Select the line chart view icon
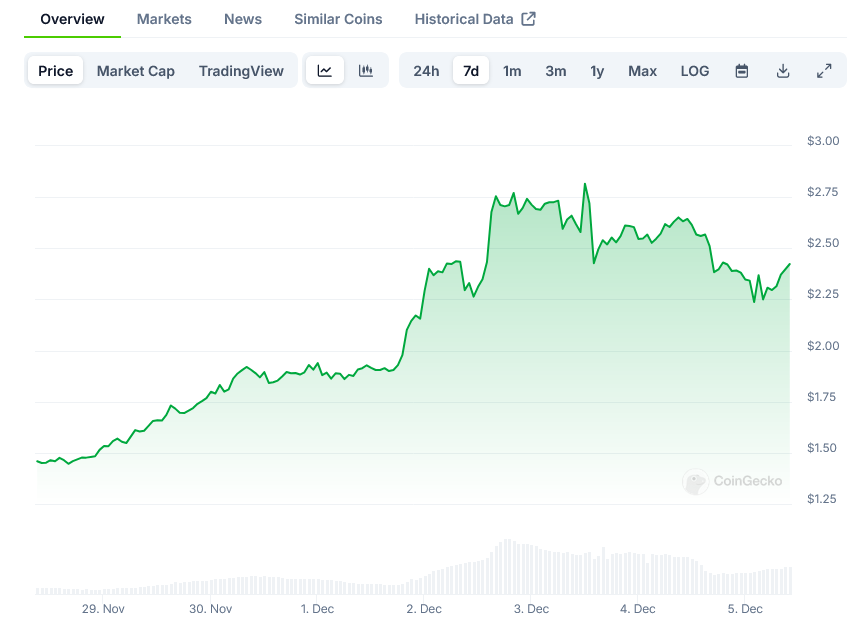This screenshot has height=632, width=847. 325,71
